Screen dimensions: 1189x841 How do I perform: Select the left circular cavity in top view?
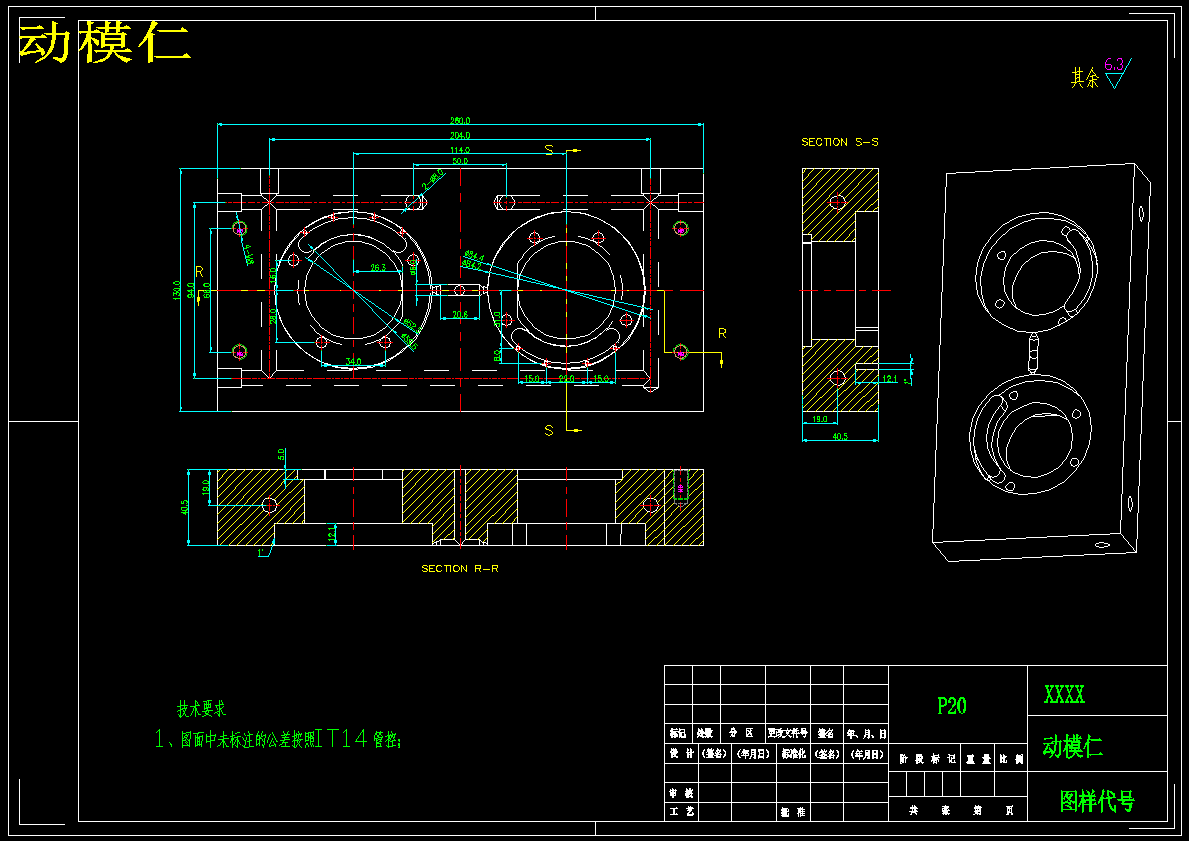(353, 290)
